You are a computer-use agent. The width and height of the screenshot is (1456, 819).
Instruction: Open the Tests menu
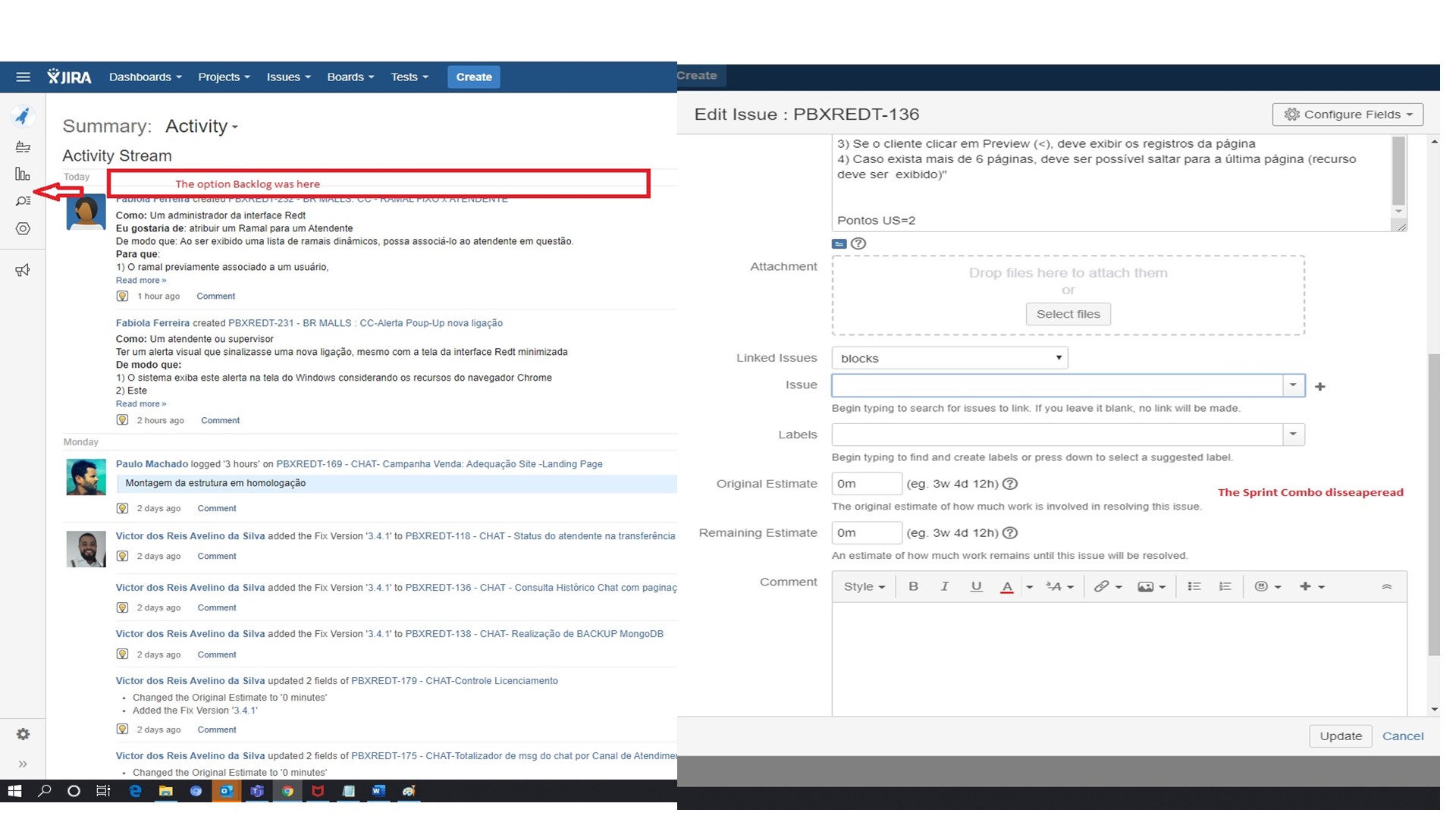tap(409, 77)
